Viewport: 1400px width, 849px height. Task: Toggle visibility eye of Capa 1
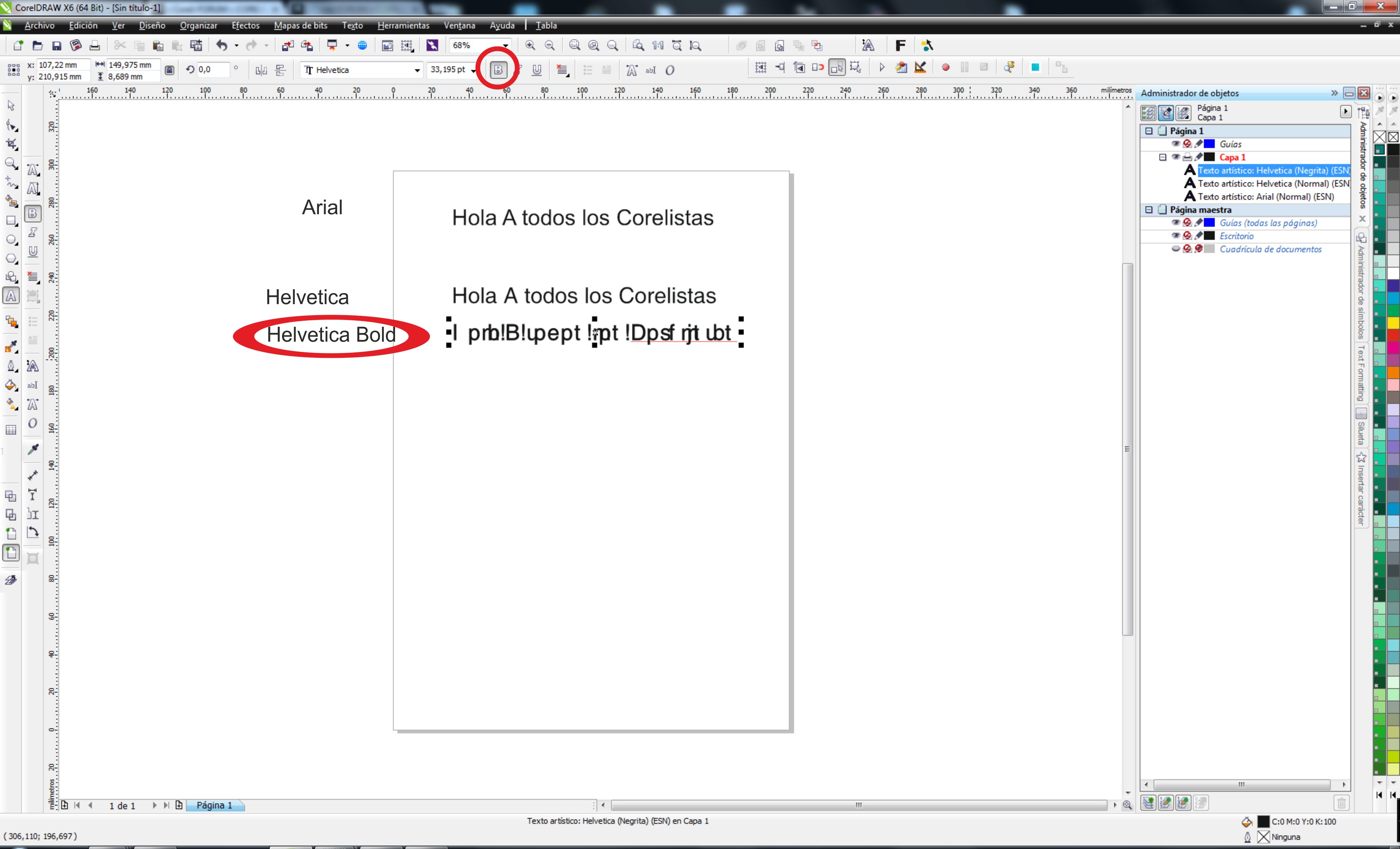click(1175, 157)
